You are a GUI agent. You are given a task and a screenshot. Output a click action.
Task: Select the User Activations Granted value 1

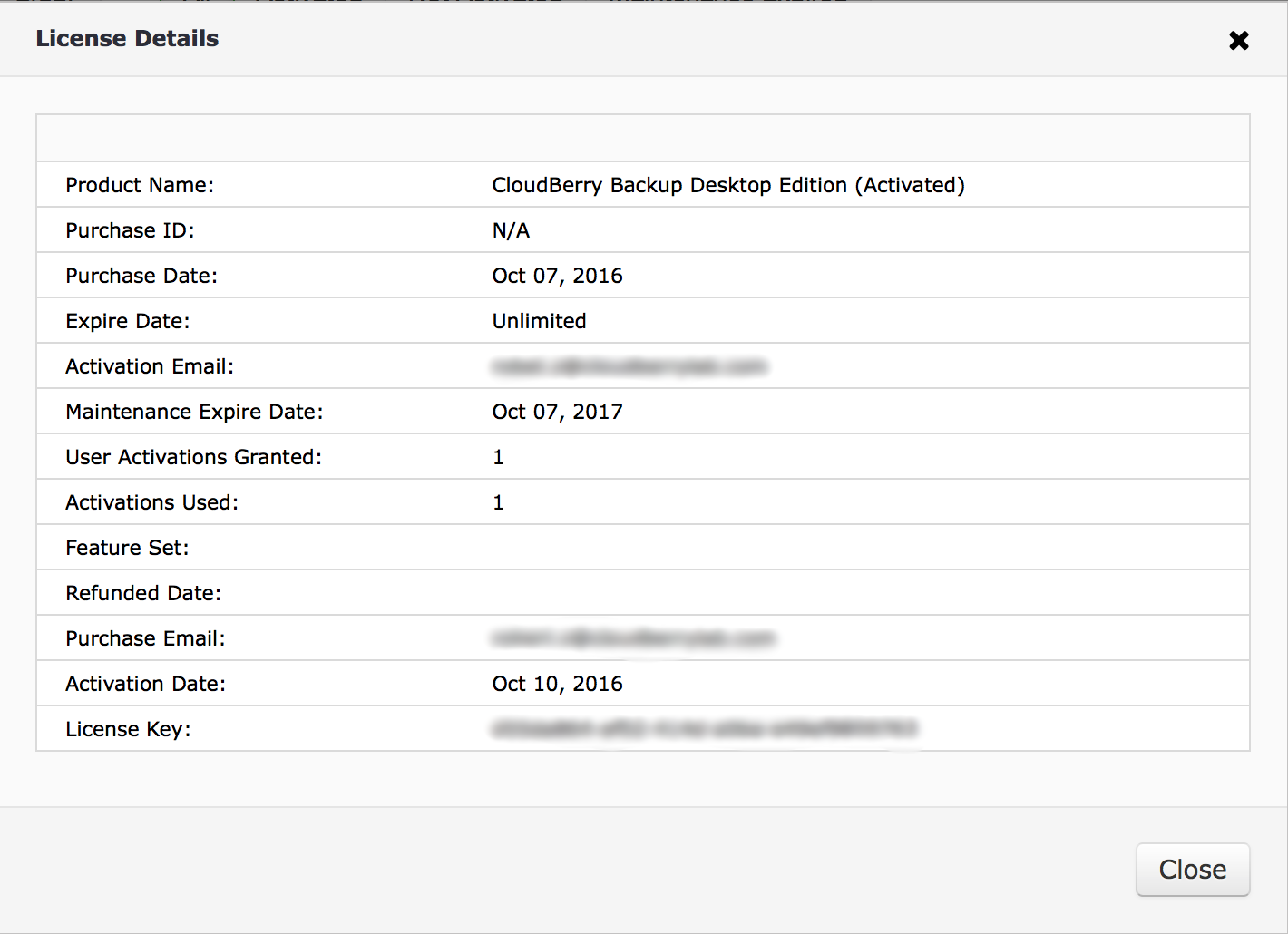[498, 457]
